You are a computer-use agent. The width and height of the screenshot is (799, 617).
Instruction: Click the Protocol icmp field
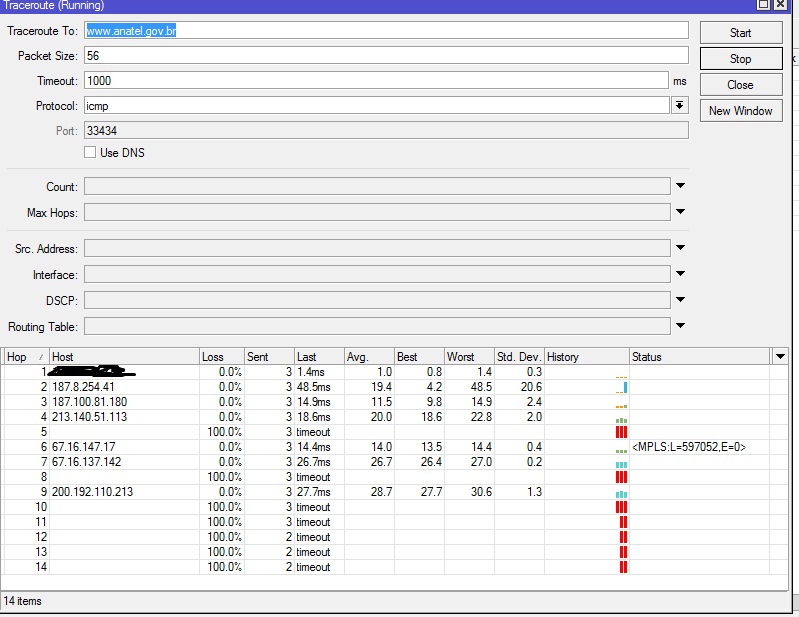(376, 105)
